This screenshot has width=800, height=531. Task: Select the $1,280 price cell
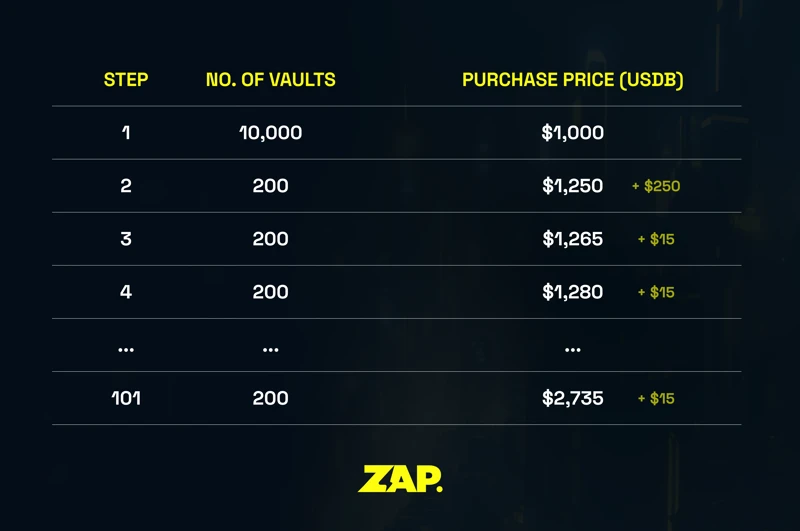(x=573, y=292)
